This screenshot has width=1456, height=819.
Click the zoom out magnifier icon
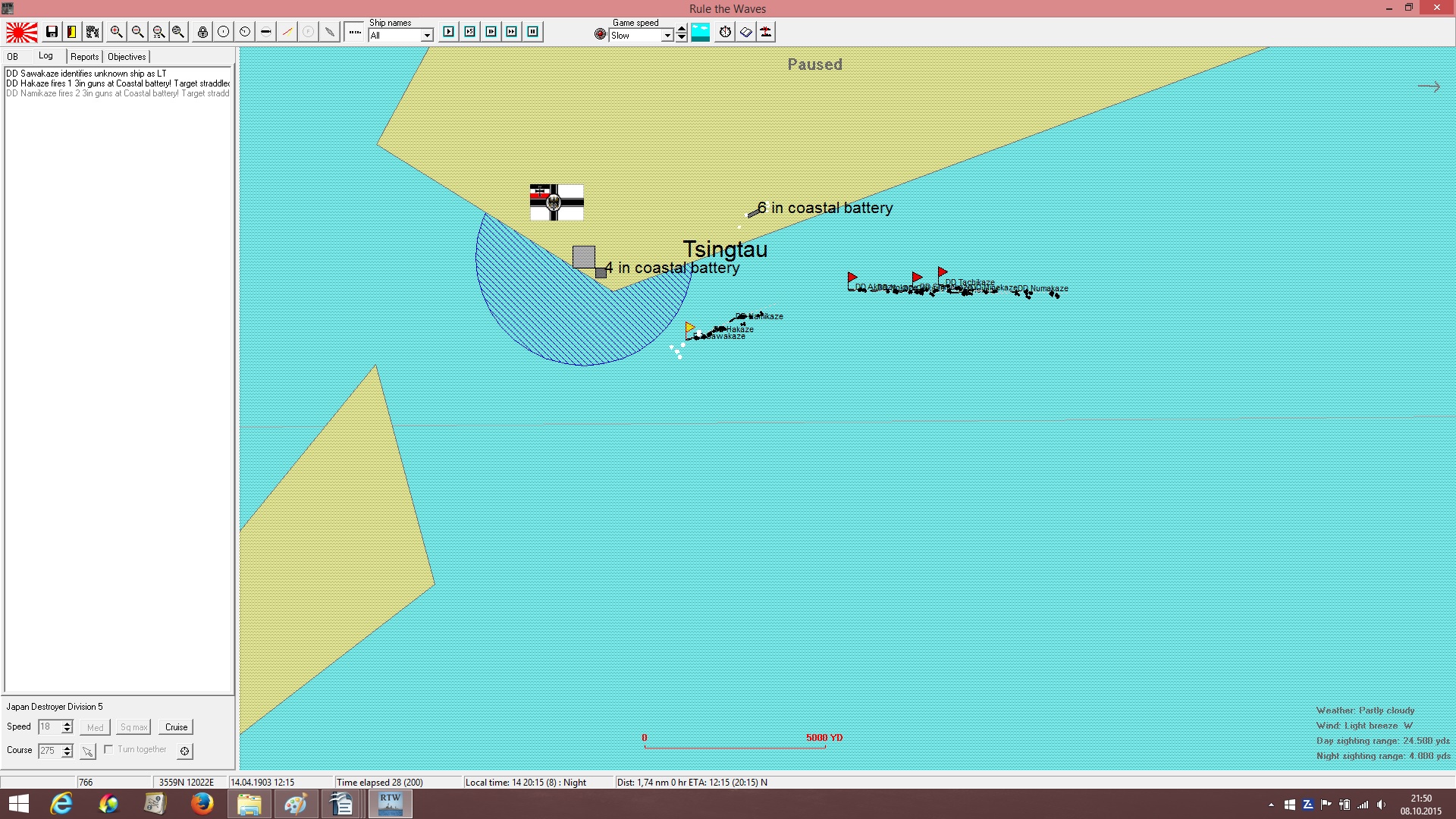[137, 32]
